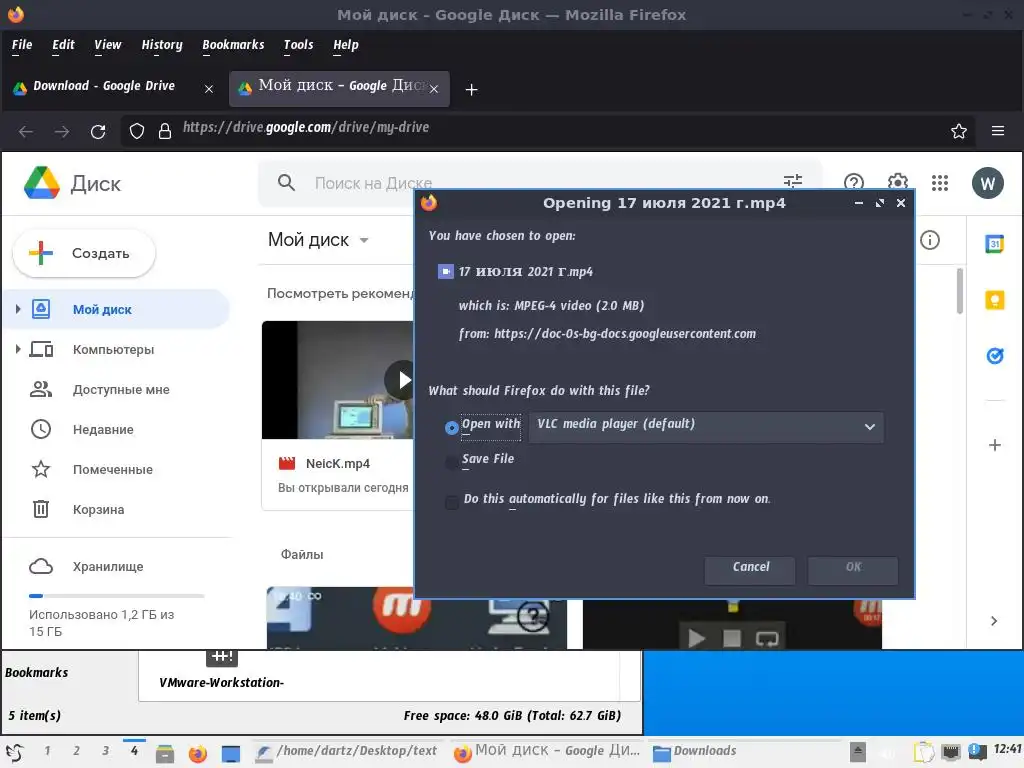Open Недавние recent files
1024x768 pixels.
[103, 430]
